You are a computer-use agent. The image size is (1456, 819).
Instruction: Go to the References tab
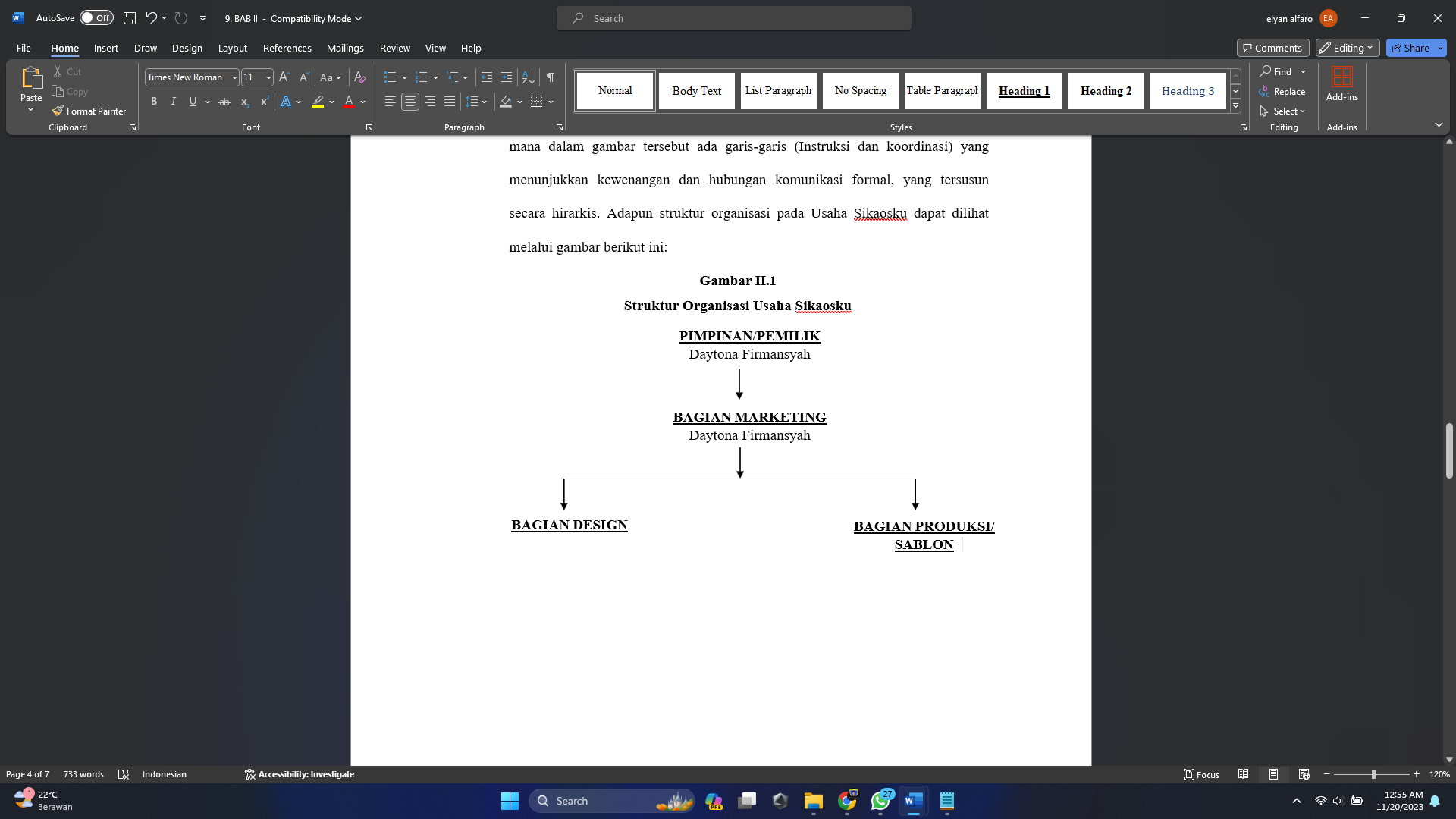[x=287, y=48]
